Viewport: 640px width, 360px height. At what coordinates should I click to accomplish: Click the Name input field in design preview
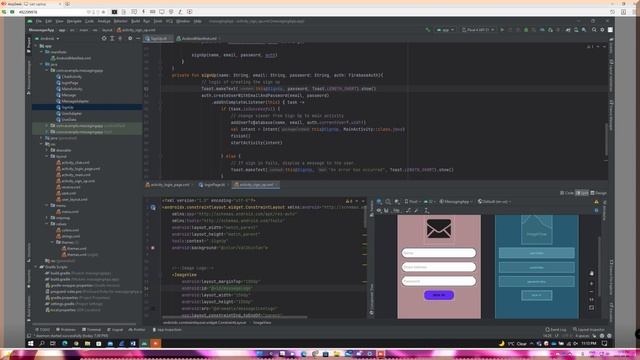tap(439, 253)
